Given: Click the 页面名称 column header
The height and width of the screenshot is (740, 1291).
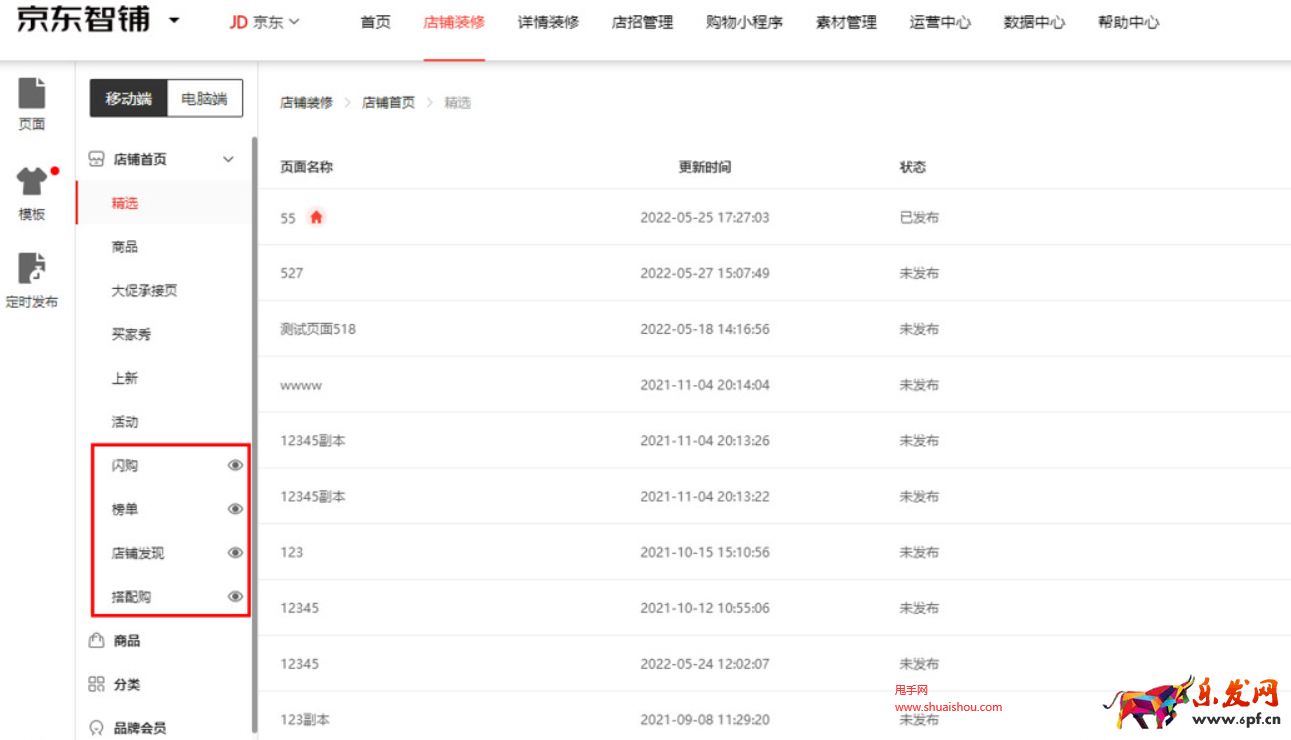Looking at the screenshot, I should pyautogui.click(x=306, y=167).
